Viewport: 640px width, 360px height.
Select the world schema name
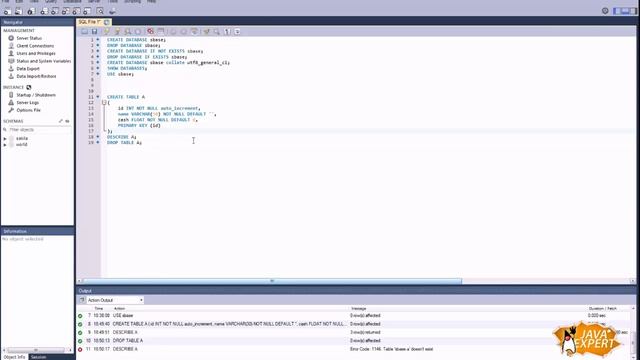[22, 144]
